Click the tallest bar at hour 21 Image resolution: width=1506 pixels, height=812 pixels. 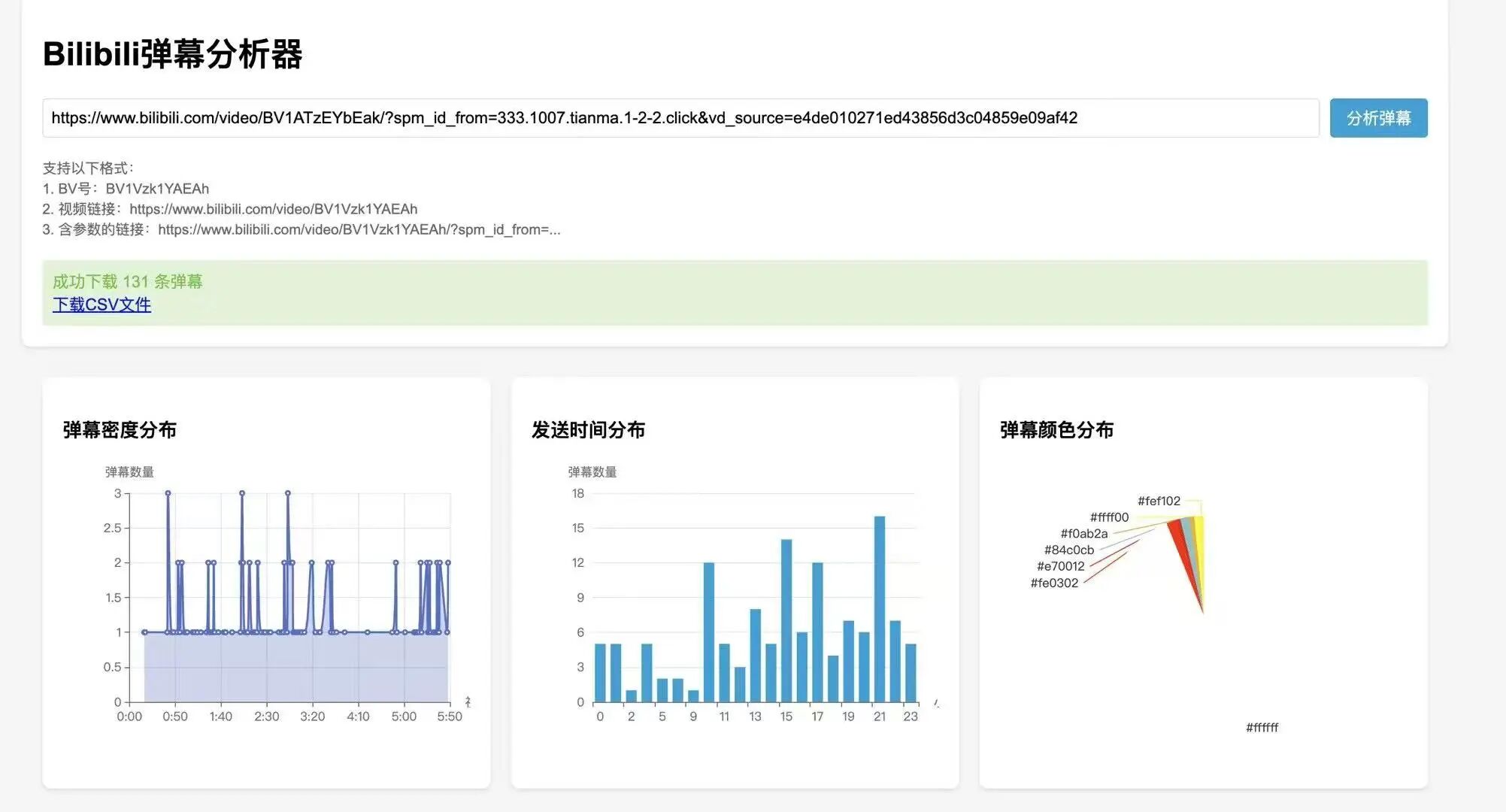point(879,609)
